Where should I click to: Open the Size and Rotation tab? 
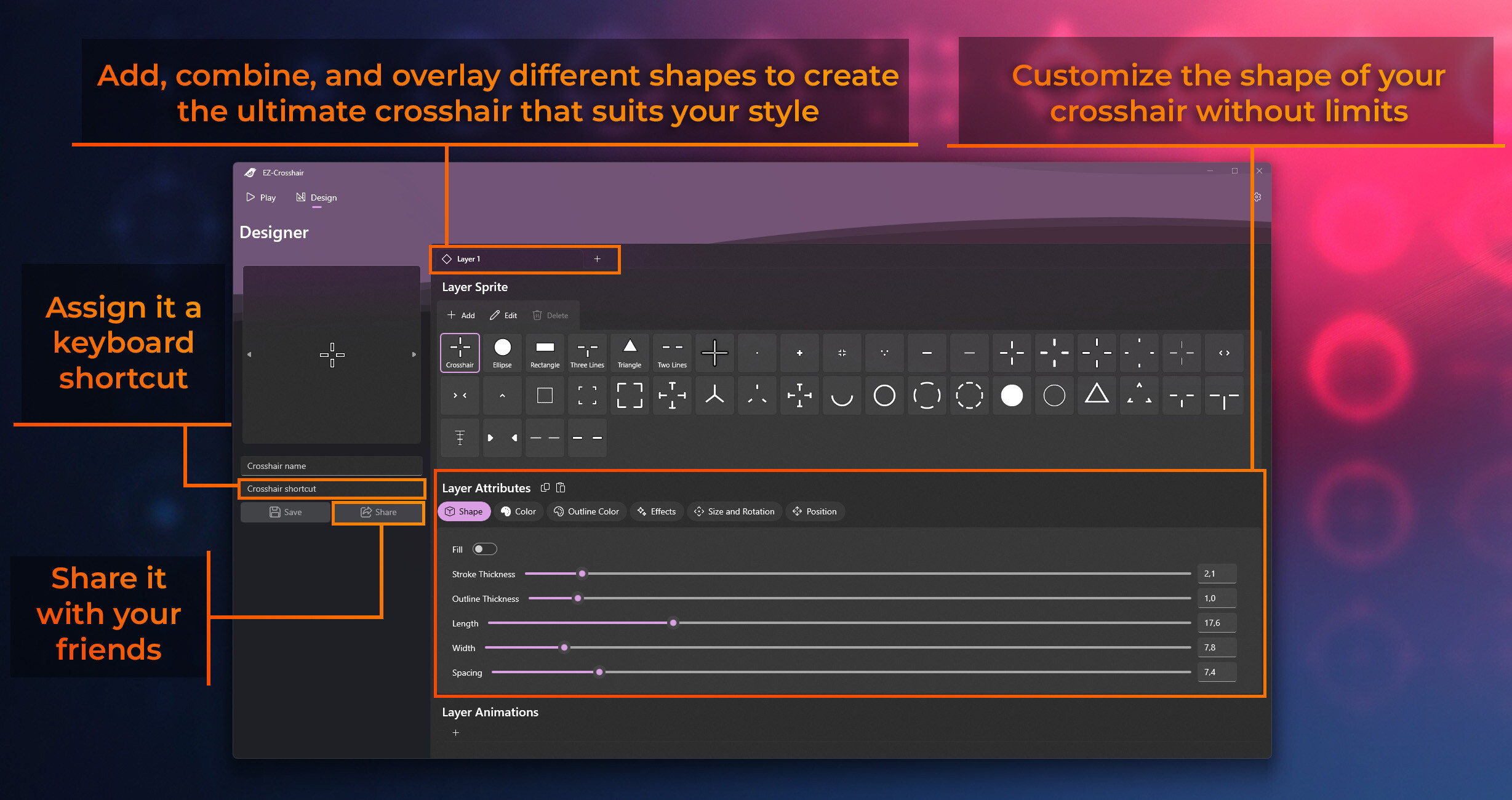click(734, 511)
